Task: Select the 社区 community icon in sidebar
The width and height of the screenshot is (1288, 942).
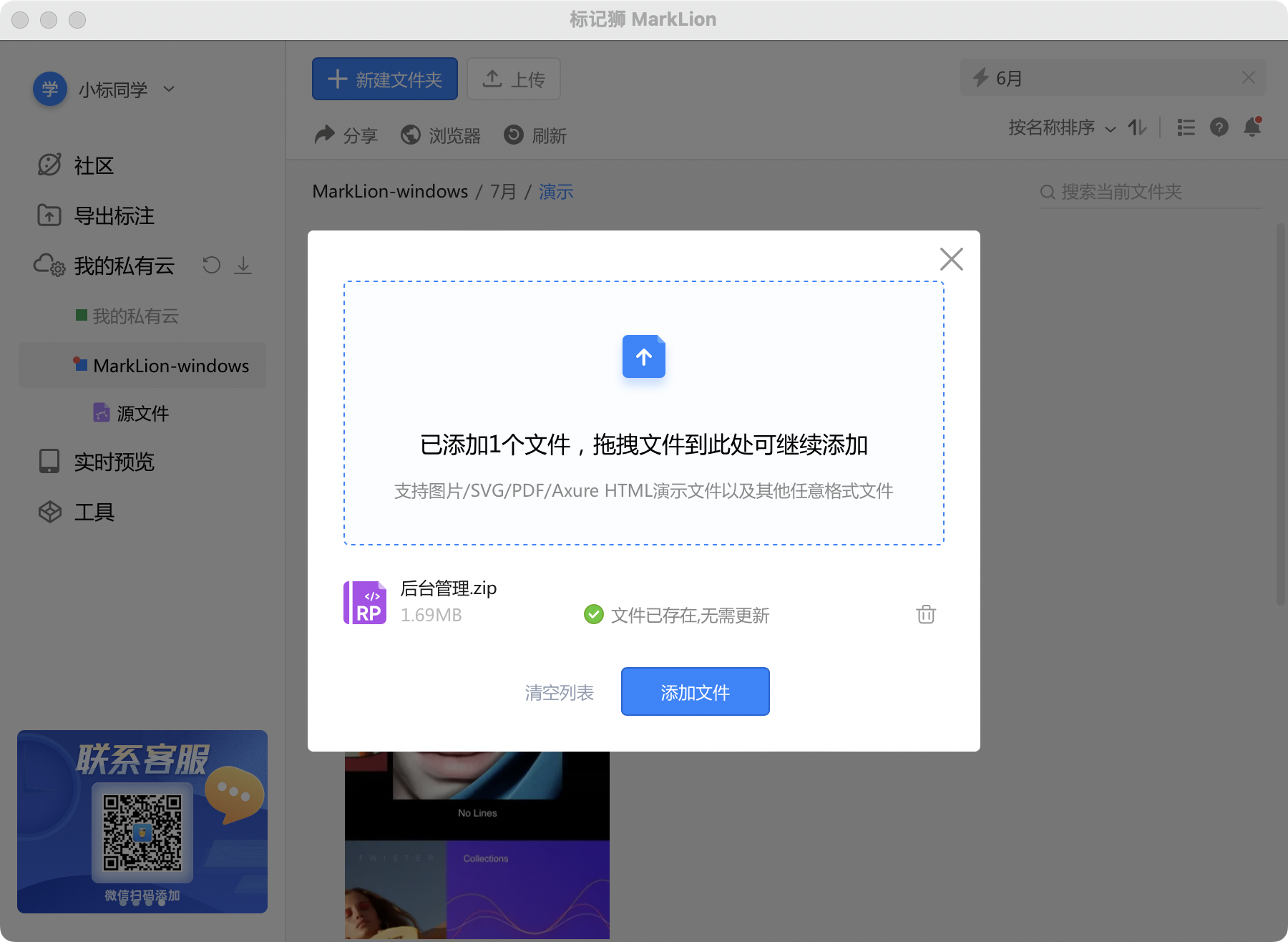Action: coord(48,165)
